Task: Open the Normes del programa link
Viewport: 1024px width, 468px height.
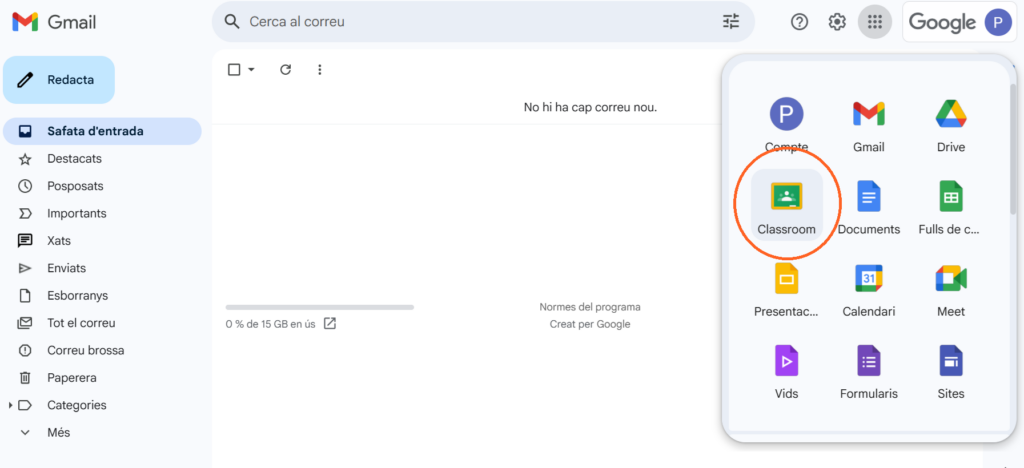Action: pyautogui.click(x=589, y=307)
